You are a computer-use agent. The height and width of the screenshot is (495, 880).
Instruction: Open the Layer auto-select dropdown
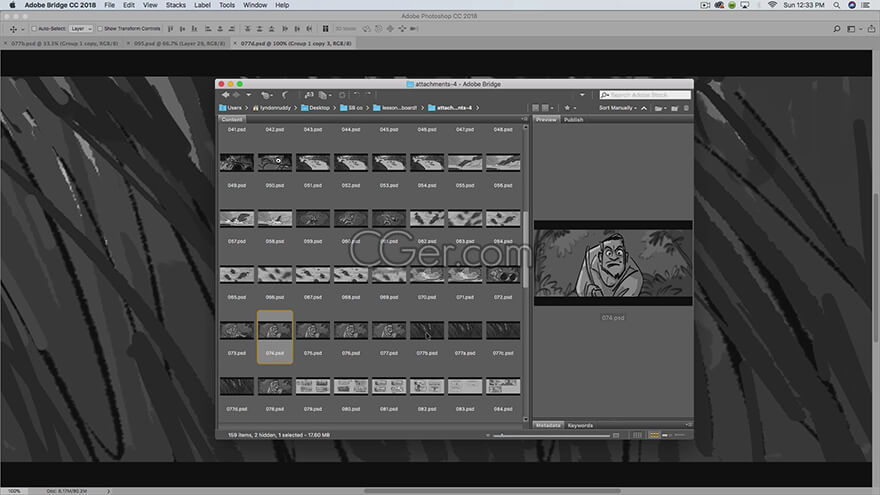pos(81,29)
